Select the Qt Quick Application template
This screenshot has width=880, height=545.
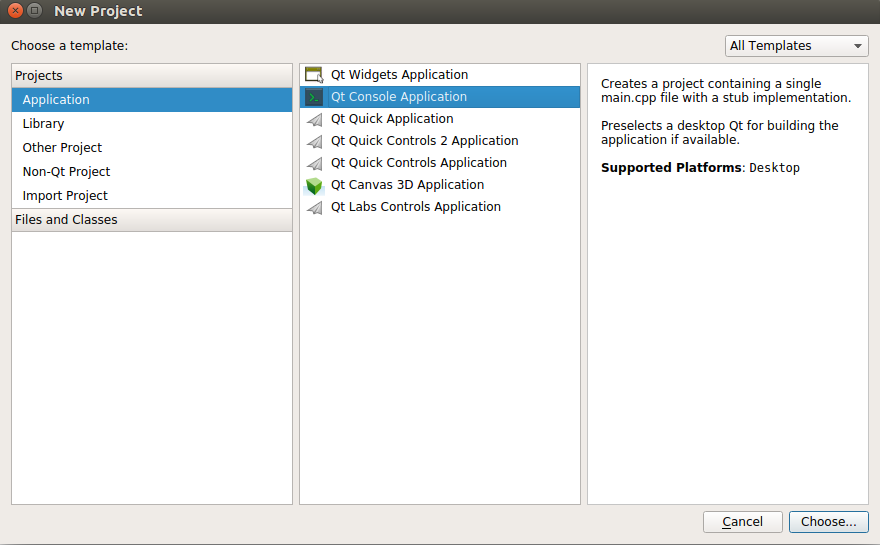(x=440, y=119)
